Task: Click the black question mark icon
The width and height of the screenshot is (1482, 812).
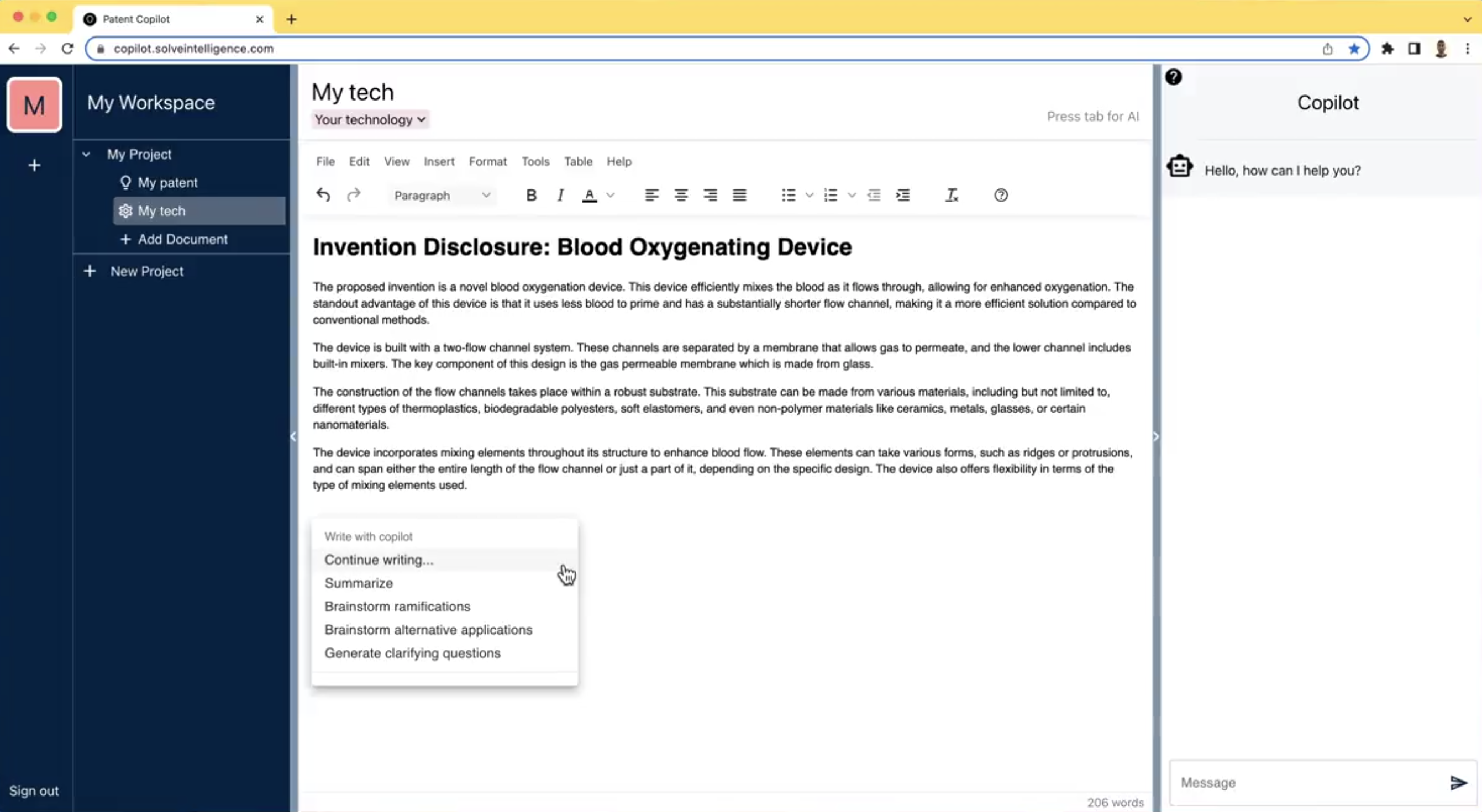Action: coord(1173,77)
